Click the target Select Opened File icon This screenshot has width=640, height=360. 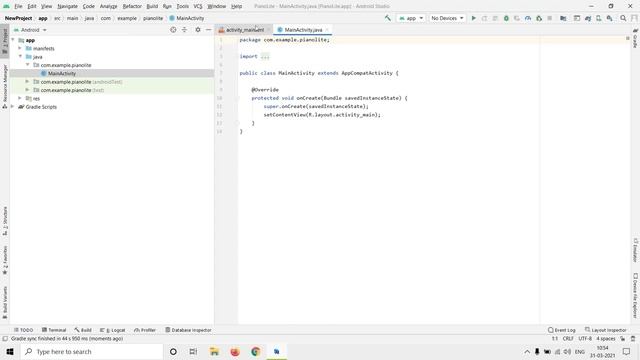coord(173,30)
